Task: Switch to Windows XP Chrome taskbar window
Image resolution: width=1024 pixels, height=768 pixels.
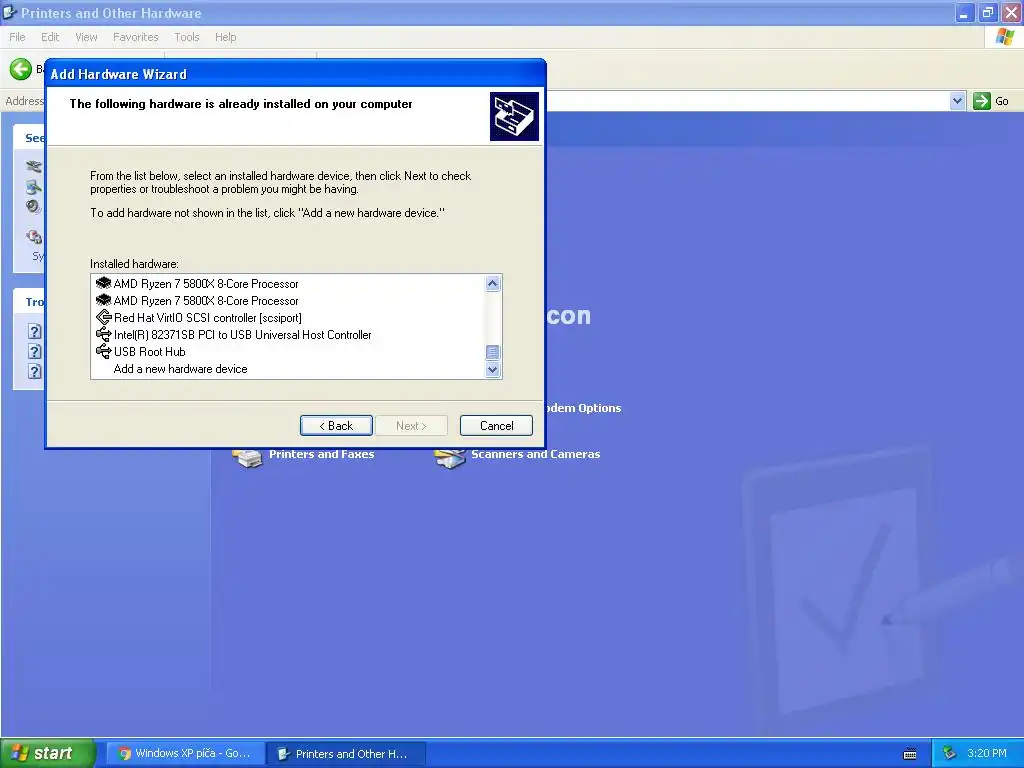Action: (x=185, y=754)
